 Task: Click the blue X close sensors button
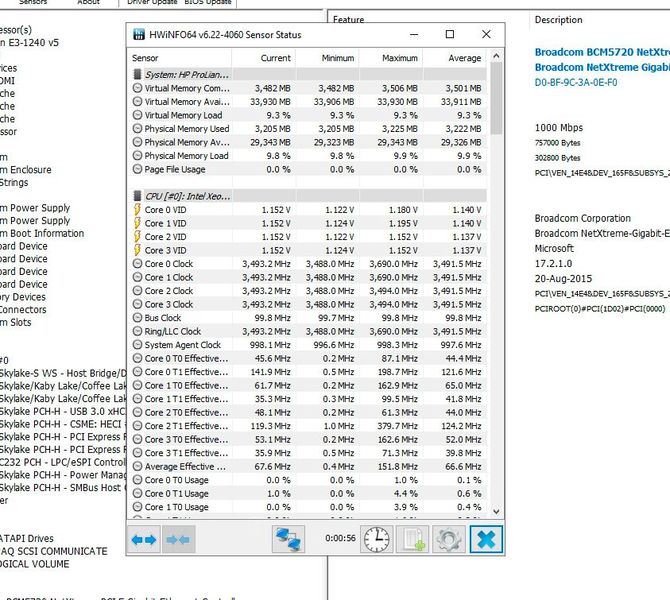pyautogui.click(x=486, y=539)
